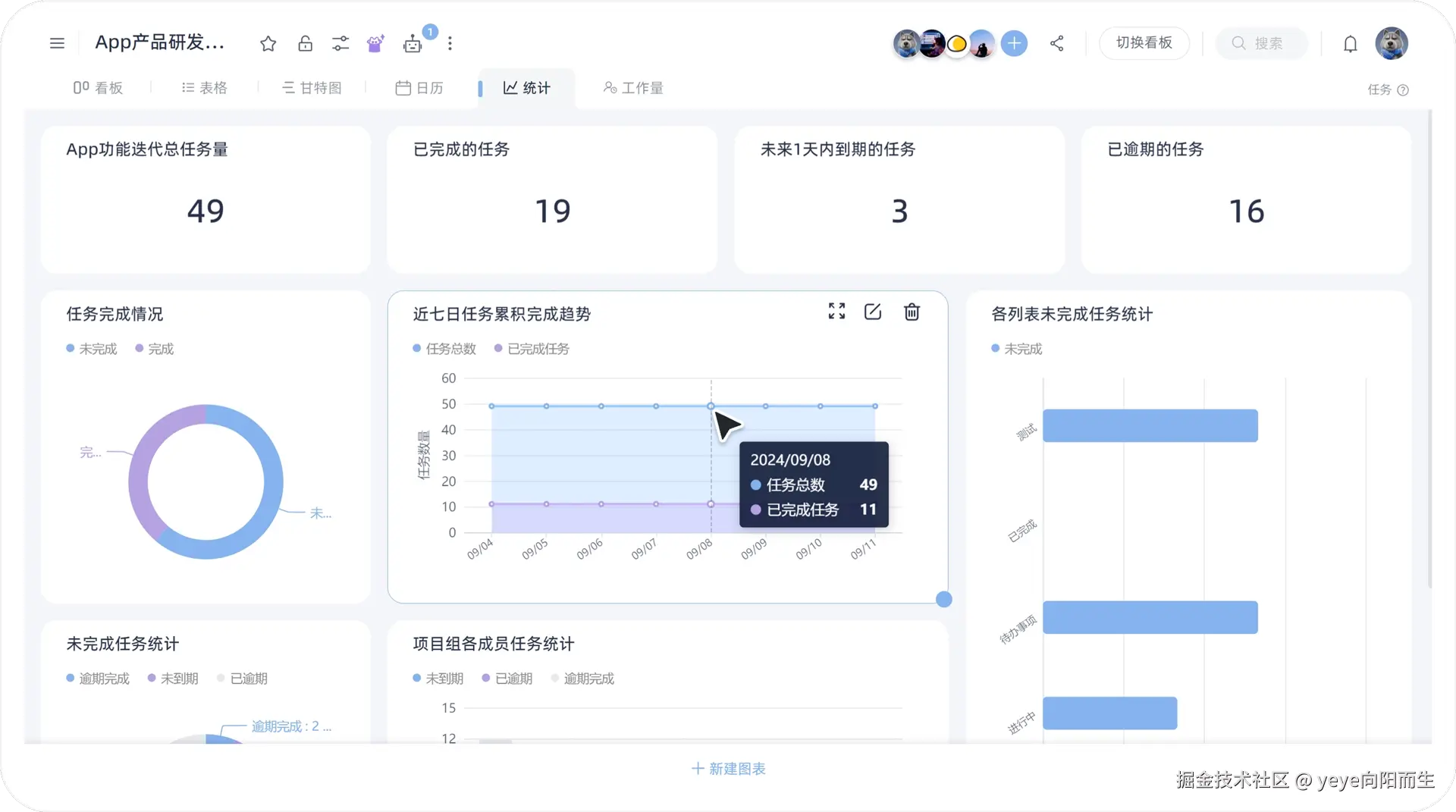Click the first member avatar

point(907,43)
